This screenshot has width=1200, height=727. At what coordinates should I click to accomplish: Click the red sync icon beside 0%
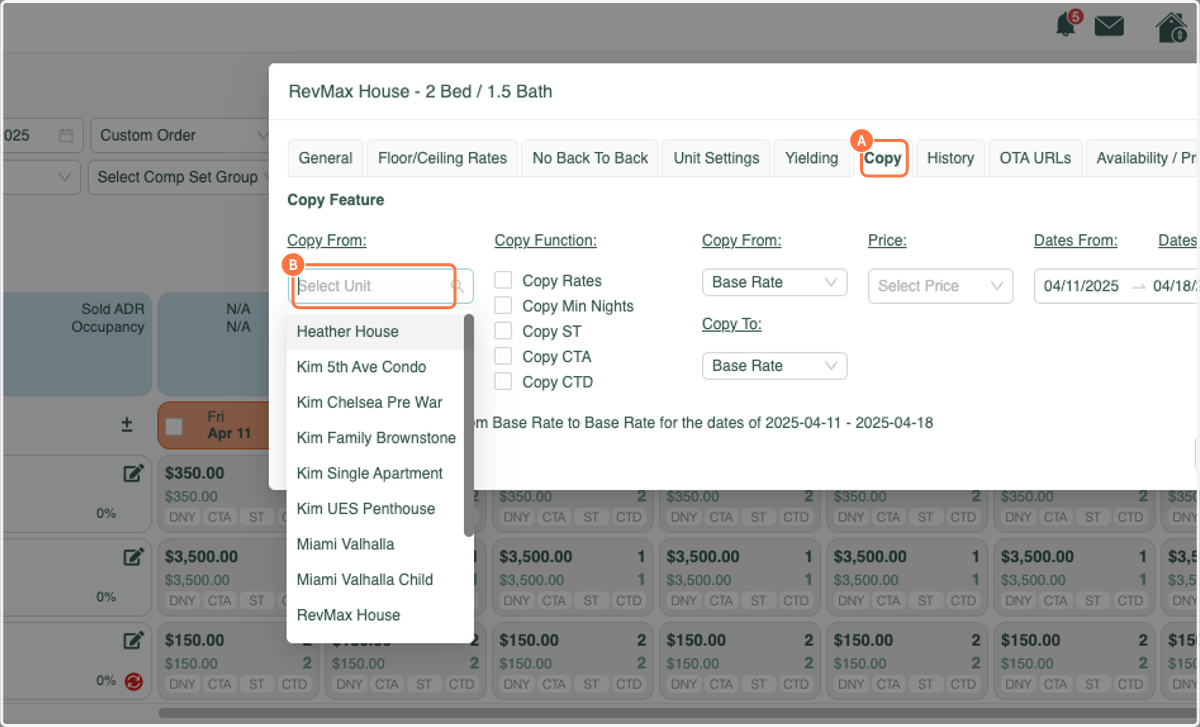pyautogui.click(x=132, y=681)
